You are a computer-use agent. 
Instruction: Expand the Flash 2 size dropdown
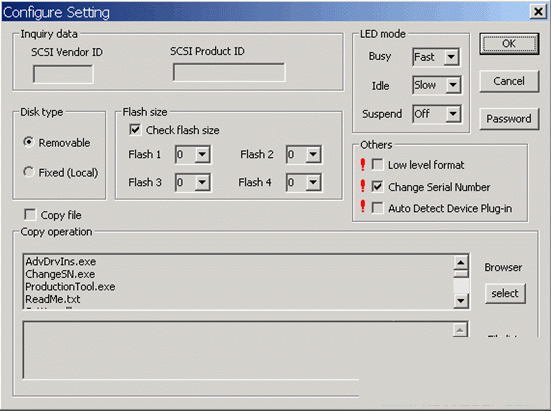313,154
